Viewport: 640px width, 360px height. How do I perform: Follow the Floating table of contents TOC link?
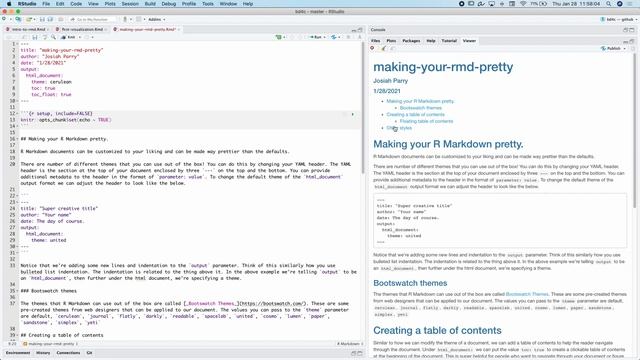426,121
